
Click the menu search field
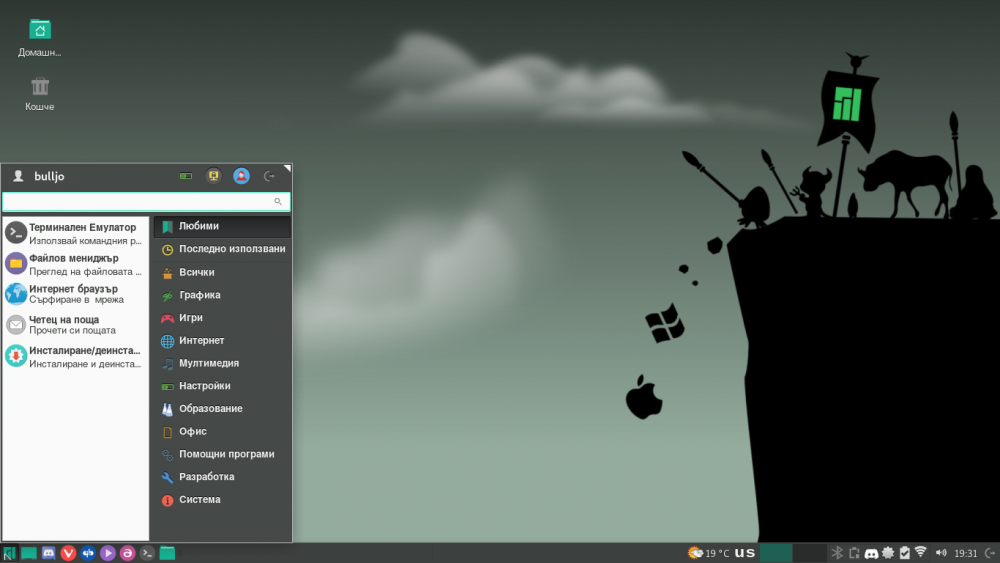click(146, 201)
